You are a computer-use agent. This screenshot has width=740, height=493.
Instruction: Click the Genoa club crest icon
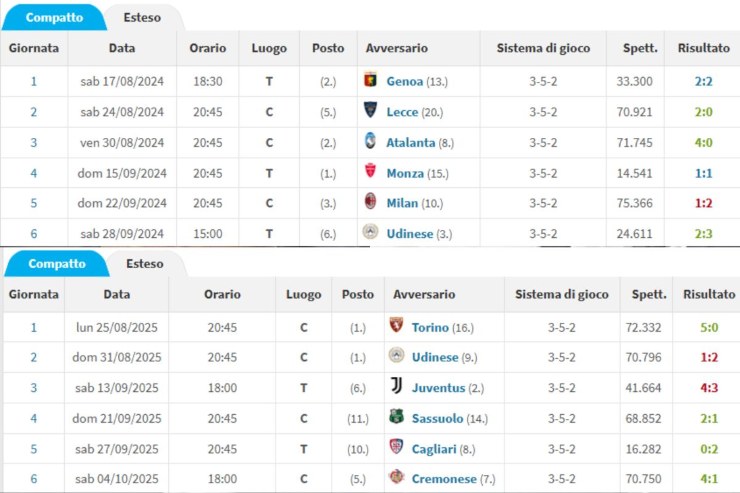pyautogui.click(x=370, y=81)
